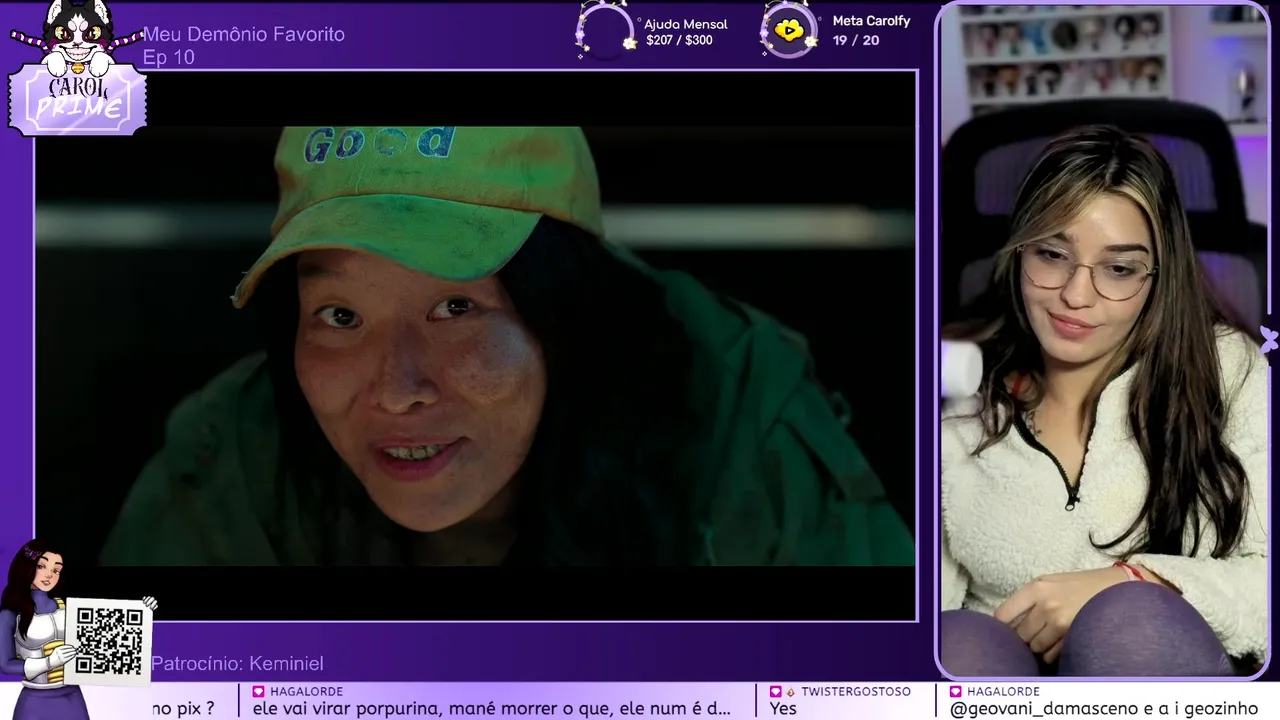This screenshot has height=720, width=1280.
Task: Click the 'Yes' chat message
Action: (783, 708)
